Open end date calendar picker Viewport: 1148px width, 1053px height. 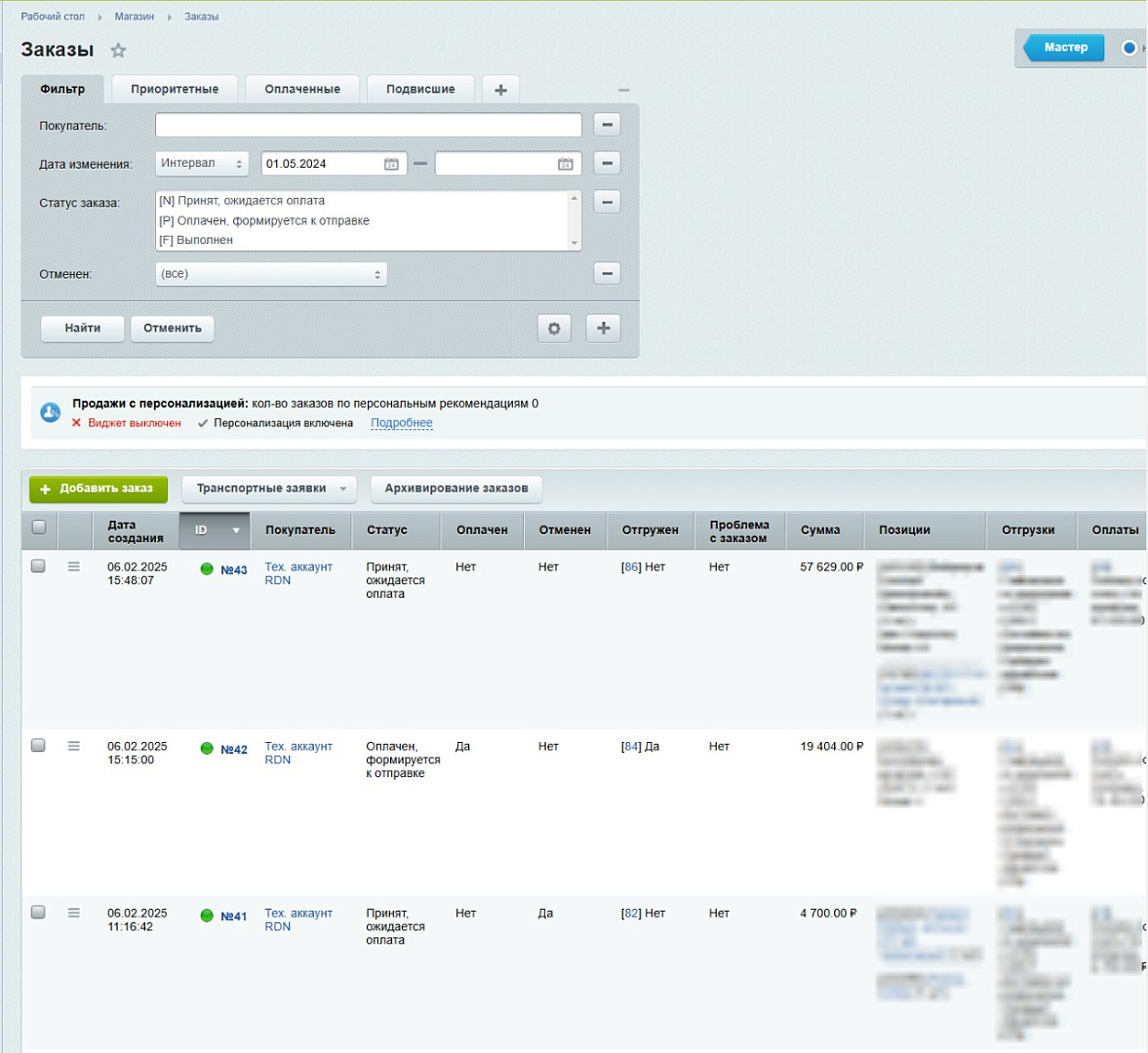click(x=565, y=164)
